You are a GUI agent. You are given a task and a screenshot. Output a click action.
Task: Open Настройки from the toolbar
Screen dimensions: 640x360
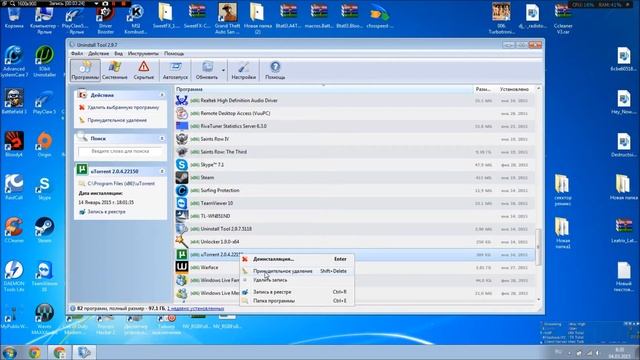244,70
